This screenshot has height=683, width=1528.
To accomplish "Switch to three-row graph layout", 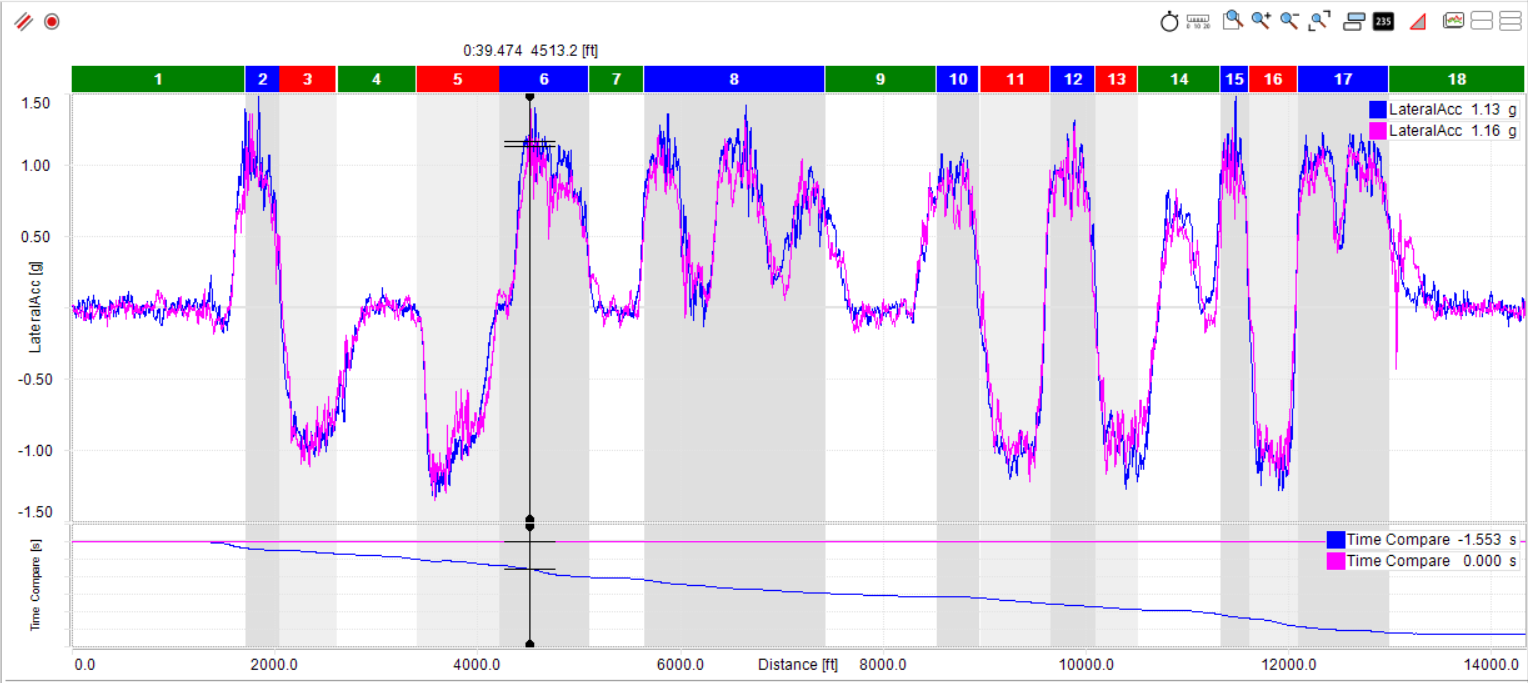I will (x=1508, y=20).
